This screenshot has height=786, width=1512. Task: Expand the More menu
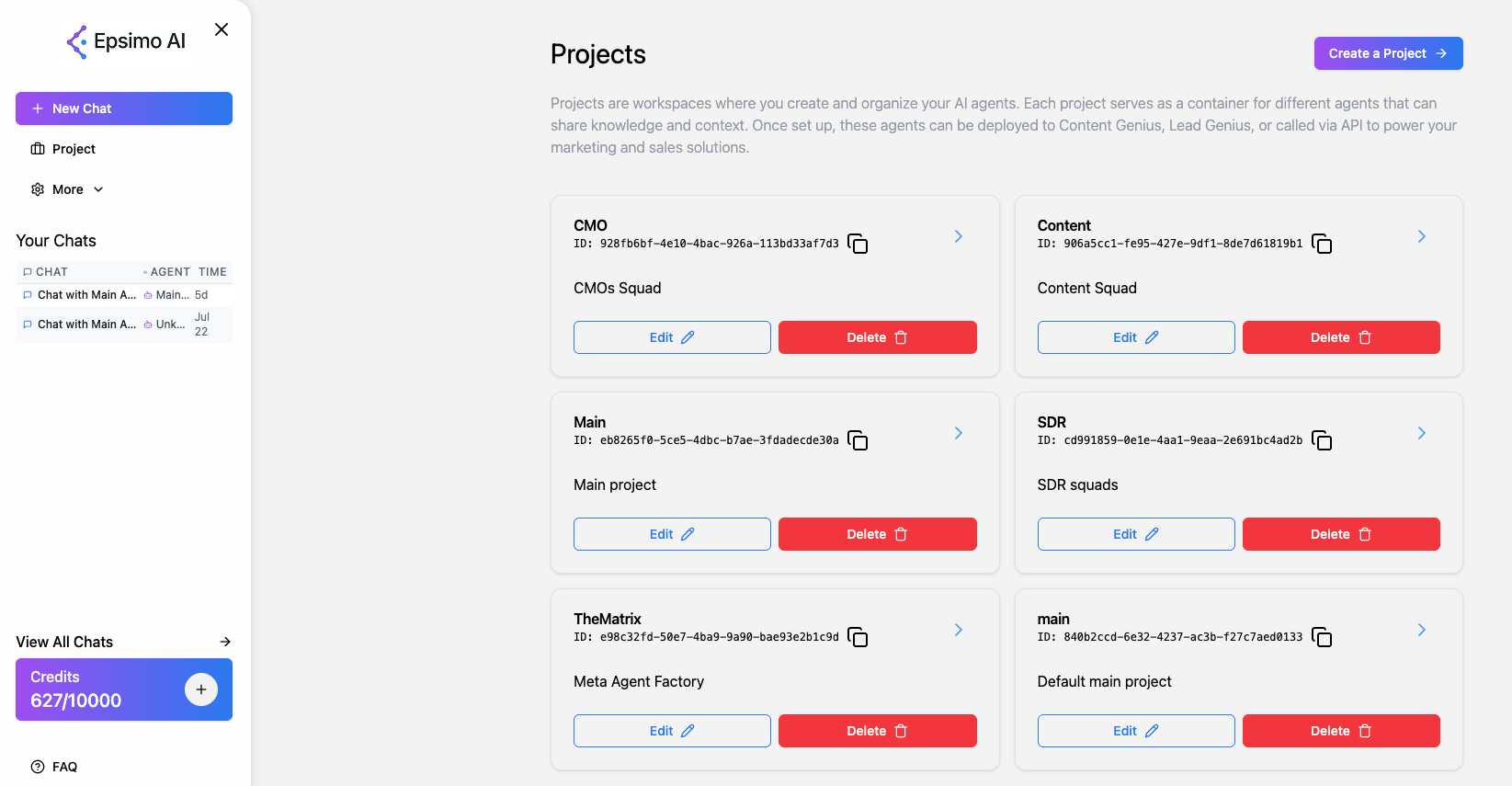coord(68,189)
